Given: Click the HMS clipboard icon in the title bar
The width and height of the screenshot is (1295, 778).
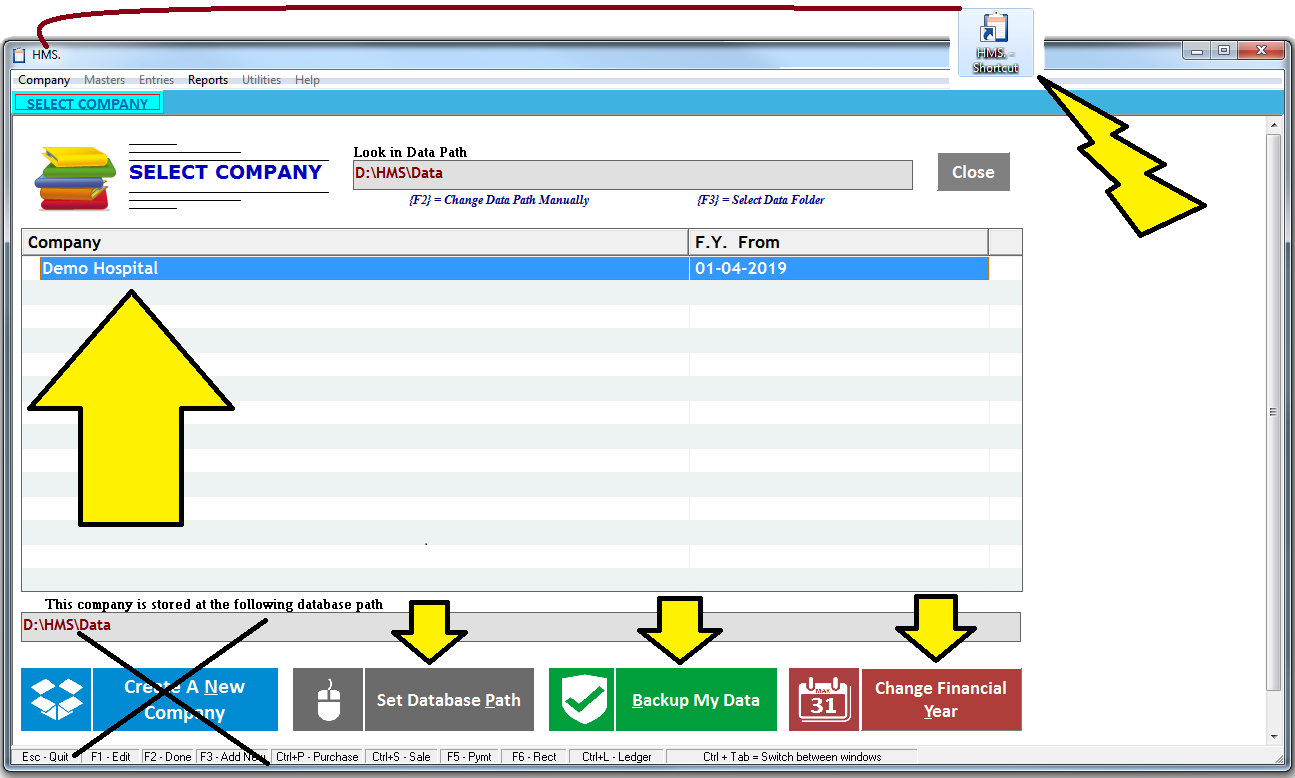Looking at the screenshot, I should (x=17, y=56).
